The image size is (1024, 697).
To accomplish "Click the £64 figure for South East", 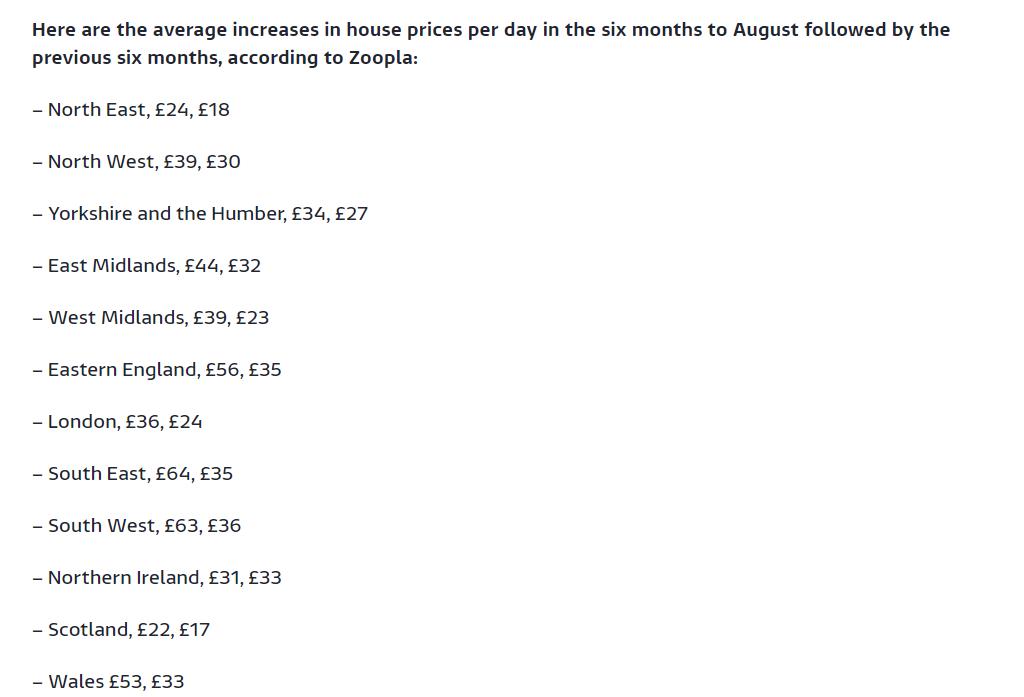I will [x=173, y=474].
